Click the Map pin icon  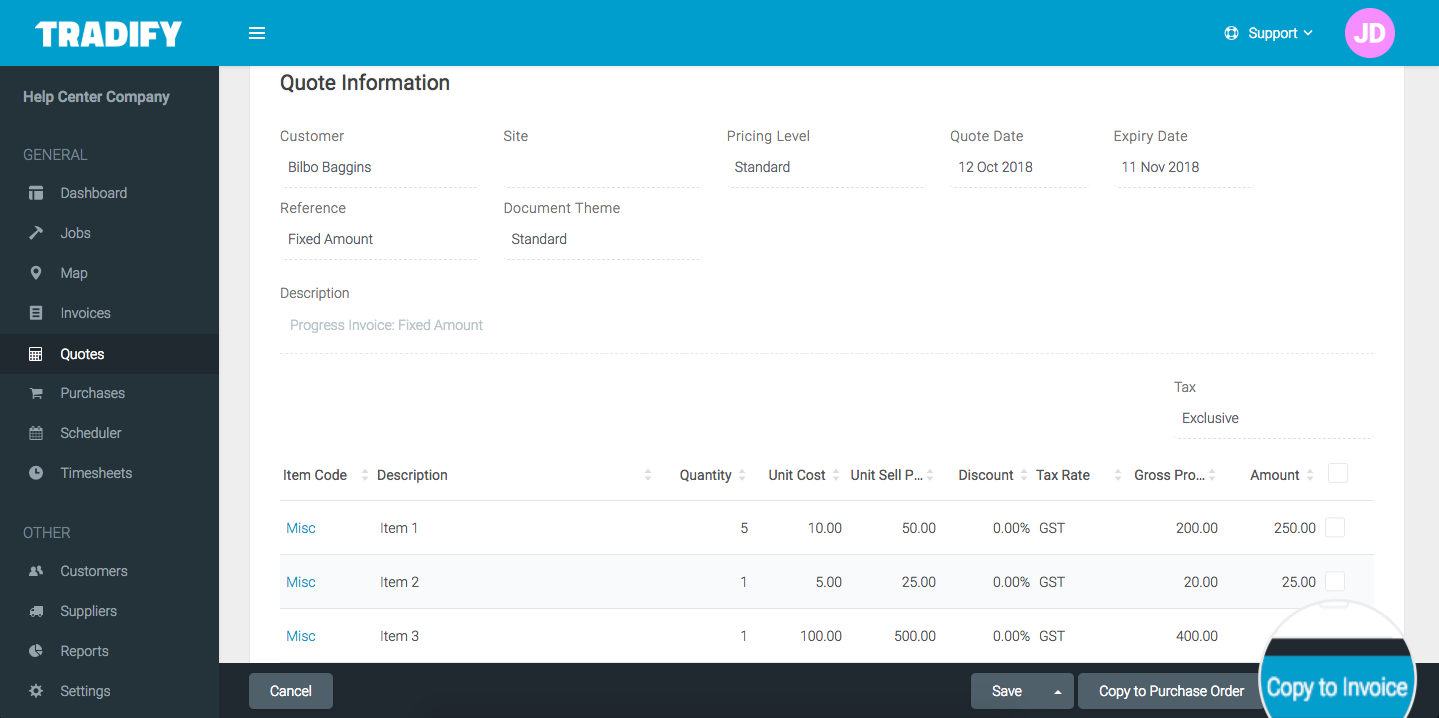tap(36, 273)
